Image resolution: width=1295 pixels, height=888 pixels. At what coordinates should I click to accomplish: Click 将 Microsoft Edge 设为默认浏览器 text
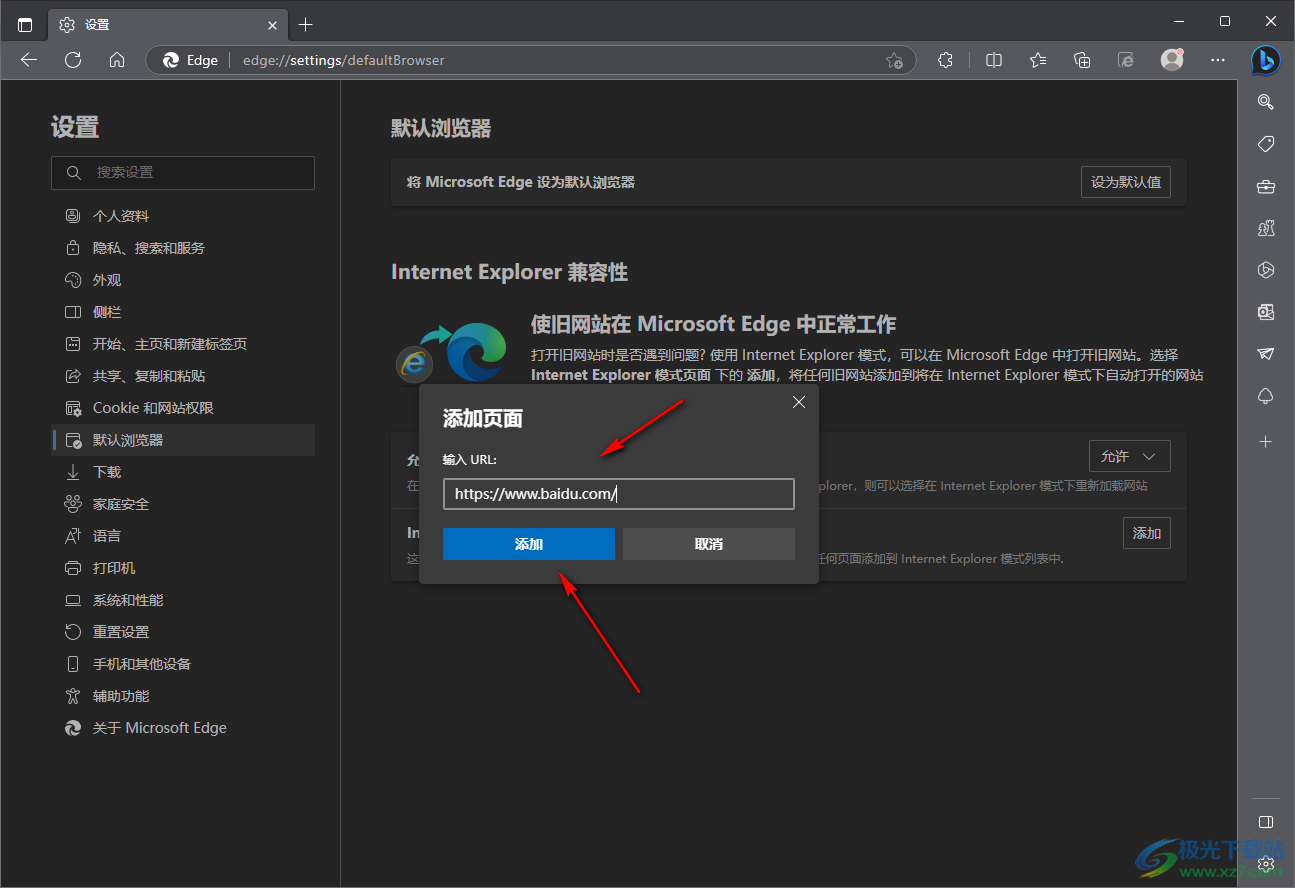point(521,182)
